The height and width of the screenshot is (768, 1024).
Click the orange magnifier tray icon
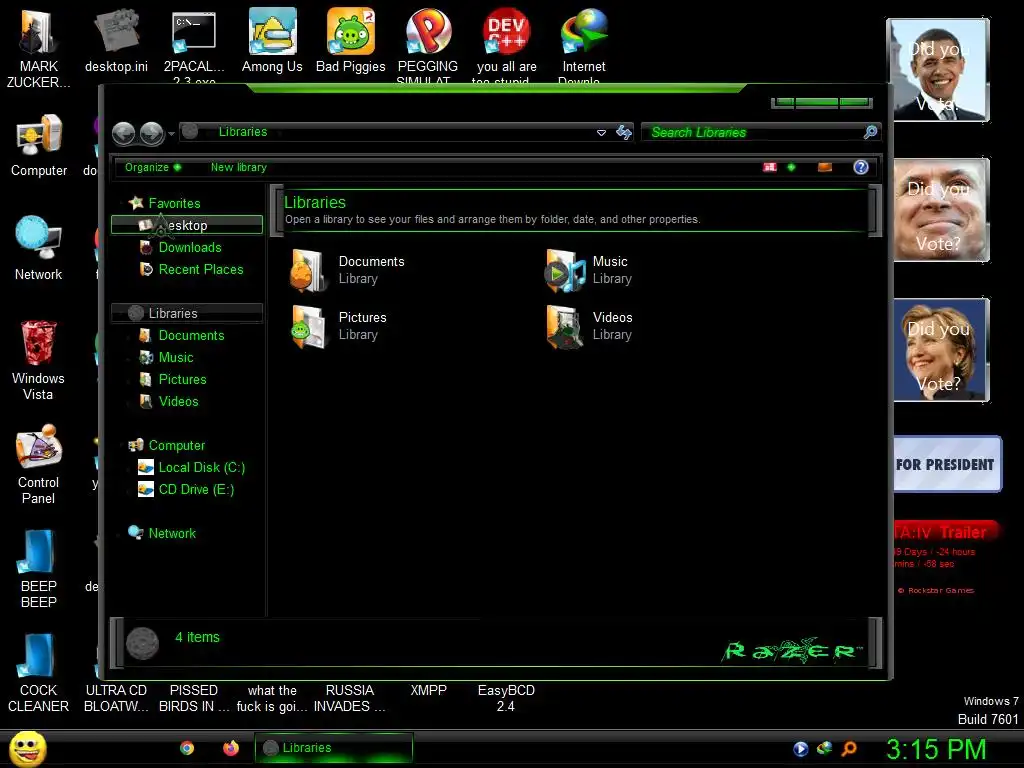click(849, 749)
